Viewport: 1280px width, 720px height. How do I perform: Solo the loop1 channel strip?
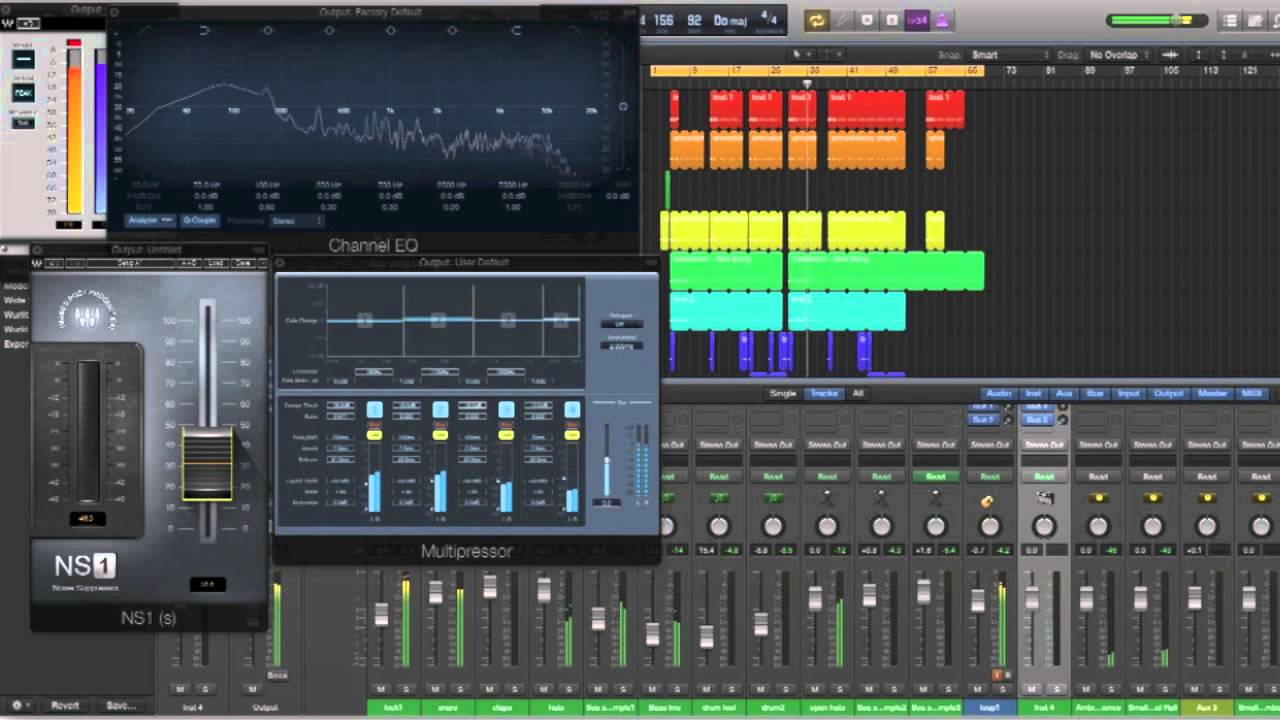(x=1003, y=689)
